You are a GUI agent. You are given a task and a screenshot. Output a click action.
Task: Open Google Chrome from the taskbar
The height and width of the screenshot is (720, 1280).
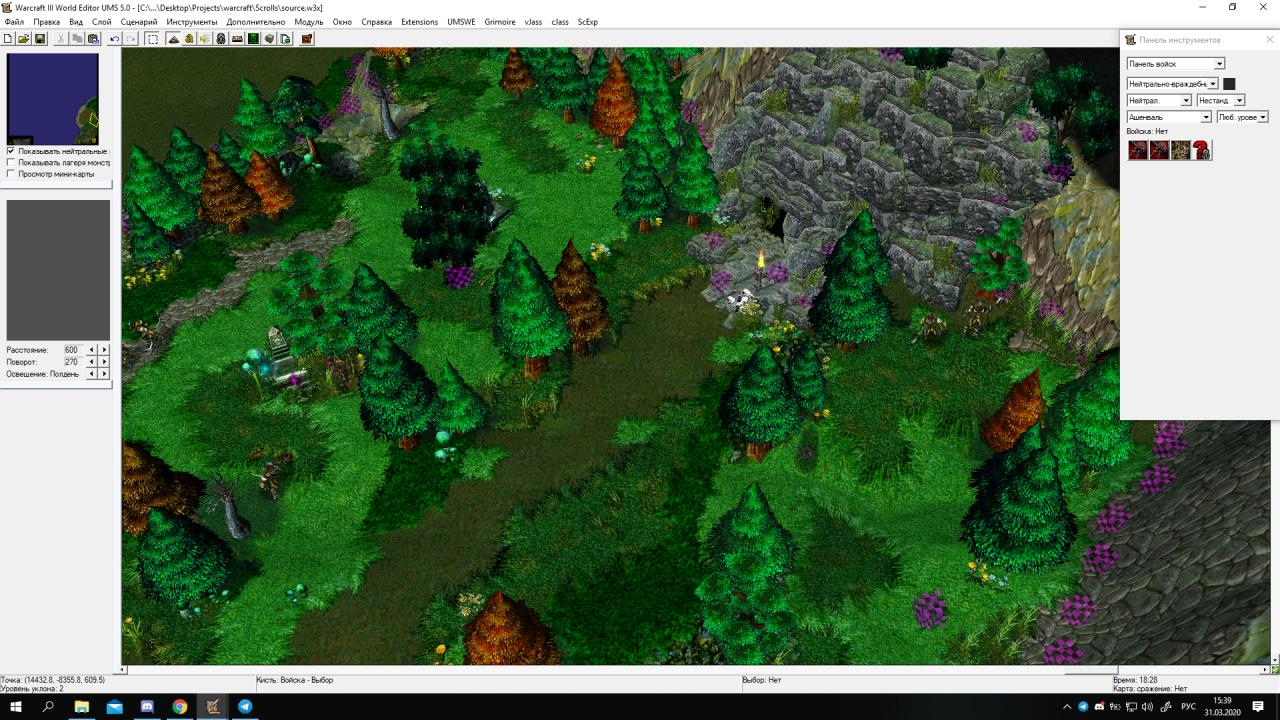pyautogui.click(x=180, y=706)
